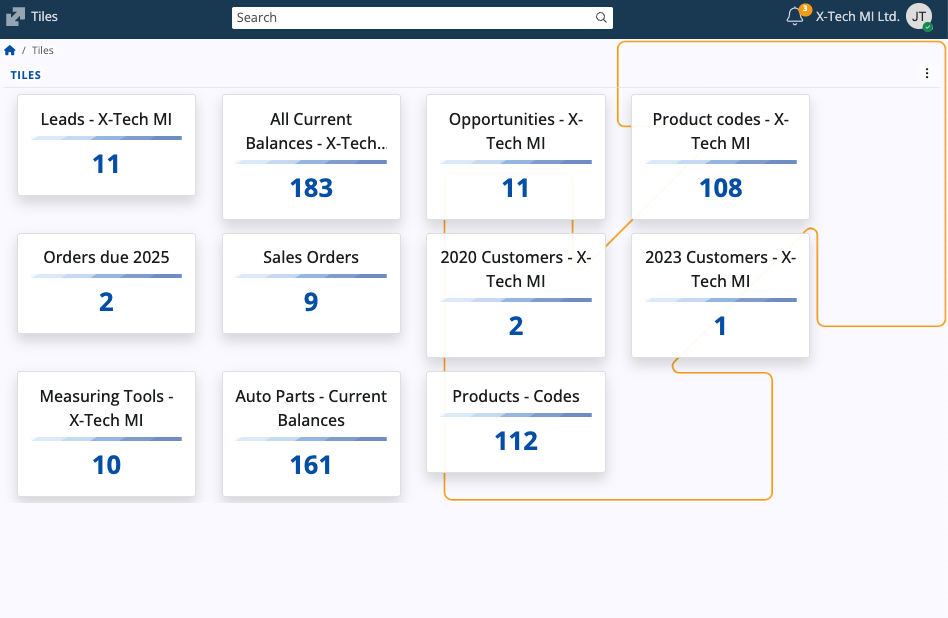This screenshot has height=618, width=948.
Task: Open the notifications bell icon
Action: pyautogui.click(x=795, y=16)
